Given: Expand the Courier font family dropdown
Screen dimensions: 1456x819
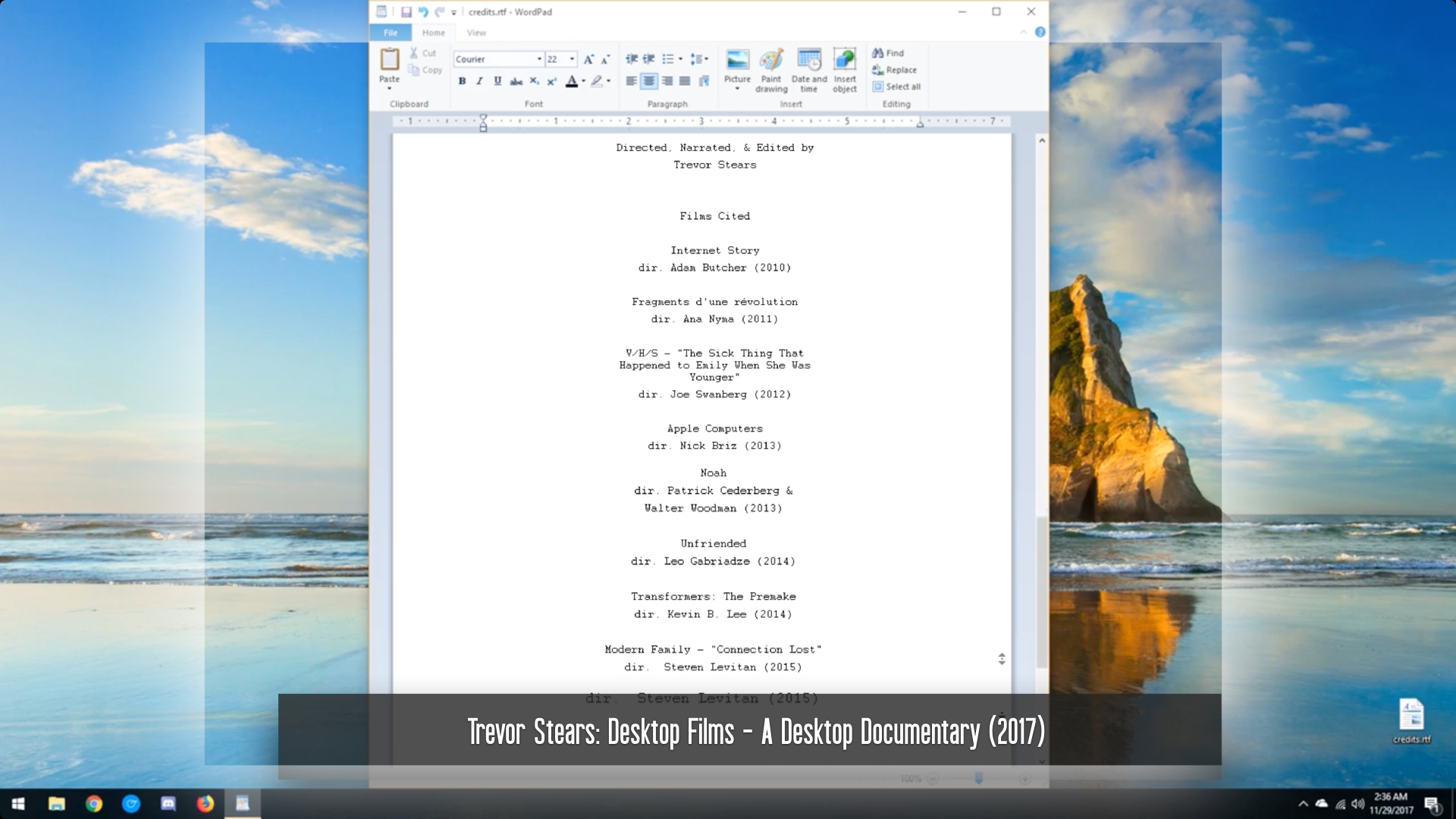Looking at the screenshot, I should pyautogui.click(x=539, y=59).
